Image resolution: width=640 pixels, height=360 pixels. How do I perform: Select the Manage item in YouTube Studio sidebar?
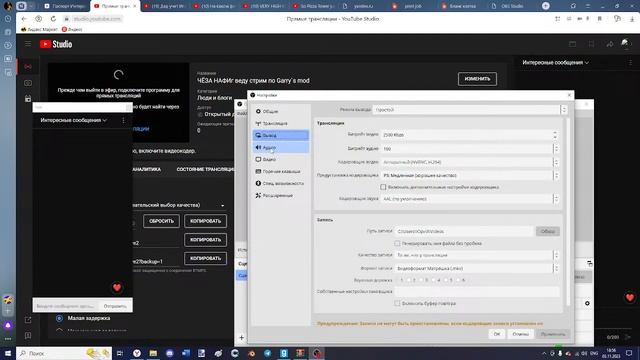pyautogui.click(x=28, y=98)
